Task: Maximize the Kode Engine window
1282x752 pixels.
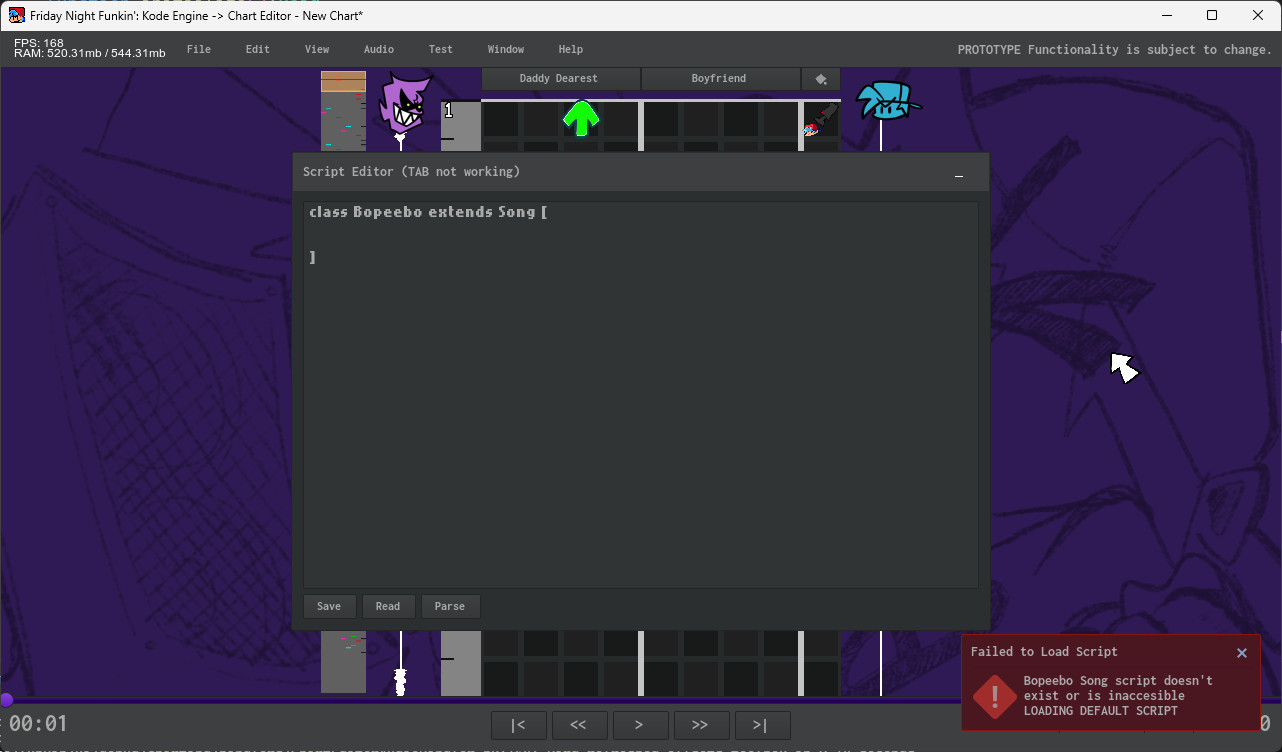Action: (x=1212, y=15)
